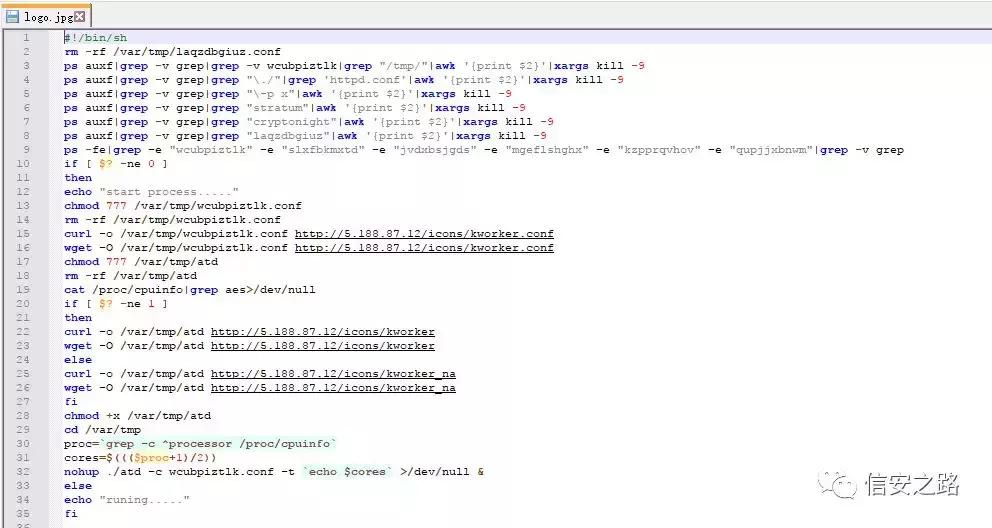Click line number 1 in the margin
Image resolution: width=992 pixels, height=528 pixels.
click(26, 38)
